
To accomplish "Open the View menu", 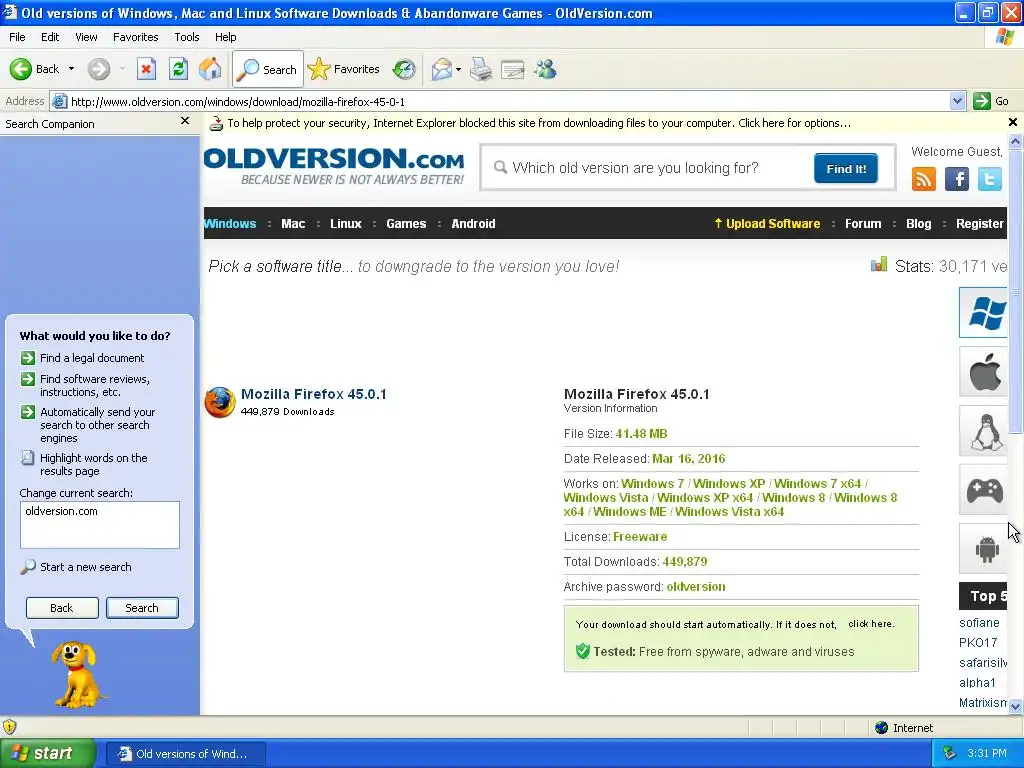I will pos(86,37).
